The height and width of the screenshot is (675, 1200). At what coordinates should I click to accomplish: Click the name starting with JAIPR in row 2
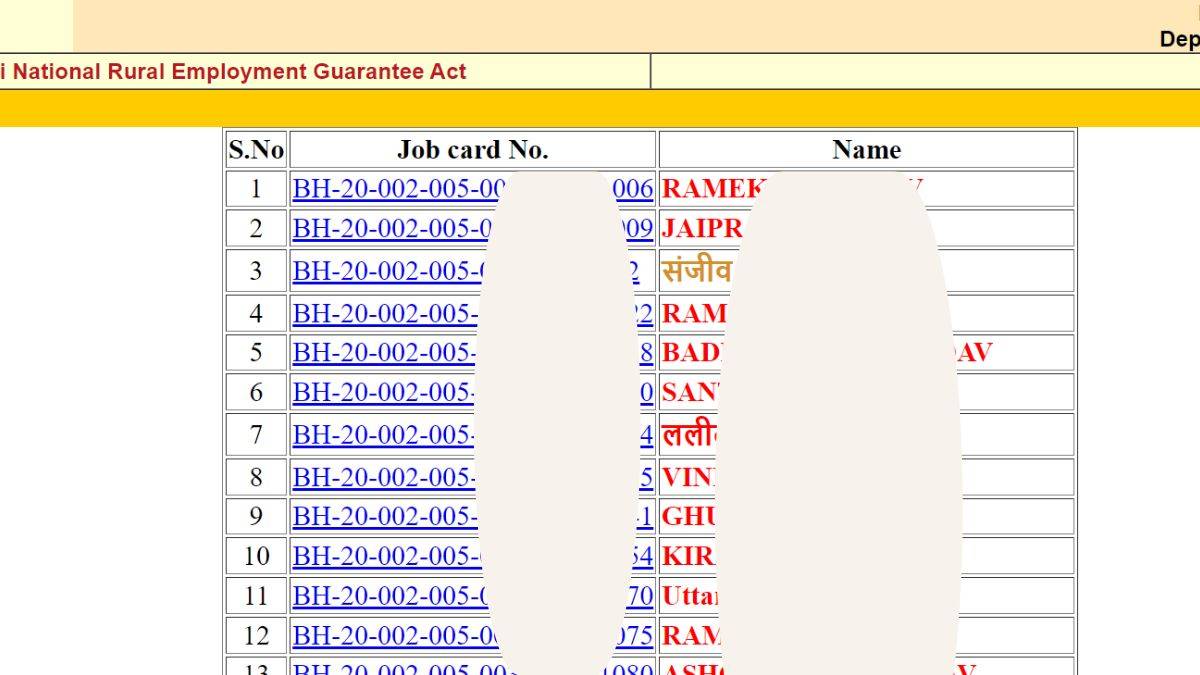coord(702,229)
